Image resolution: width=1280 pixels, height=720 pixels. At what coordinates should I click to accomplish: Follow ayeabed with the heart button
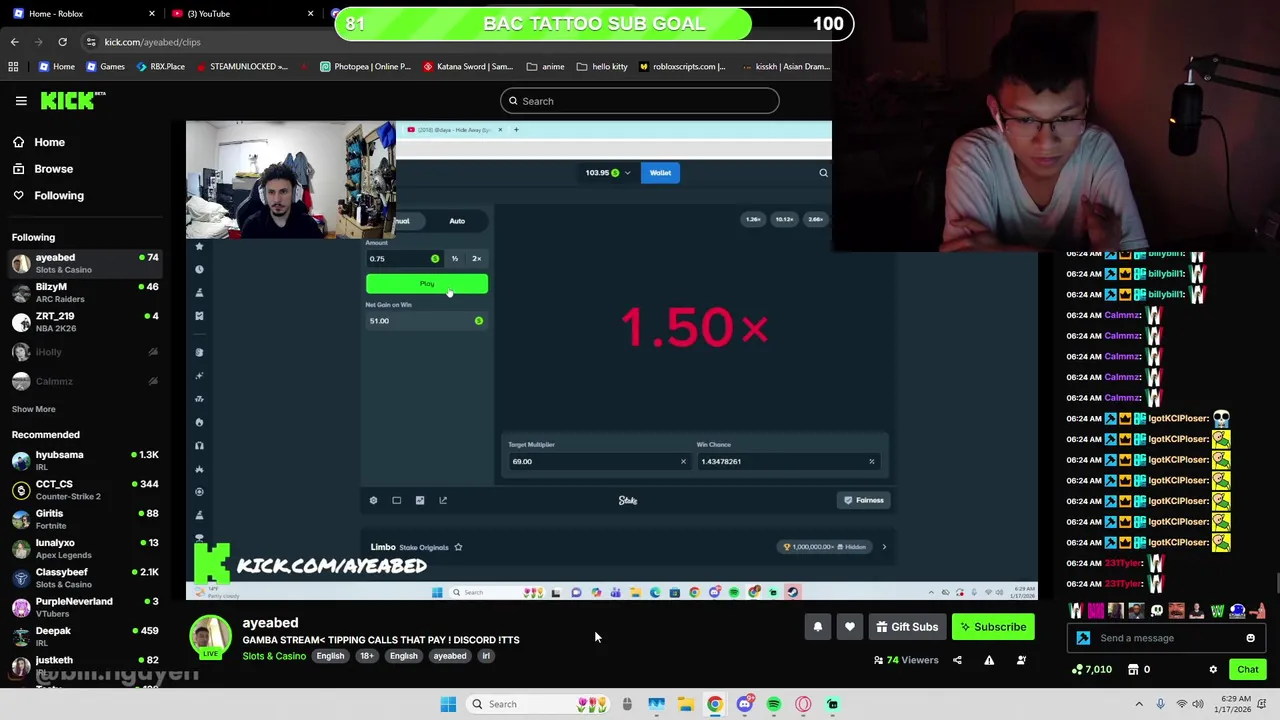coord(850,627)
